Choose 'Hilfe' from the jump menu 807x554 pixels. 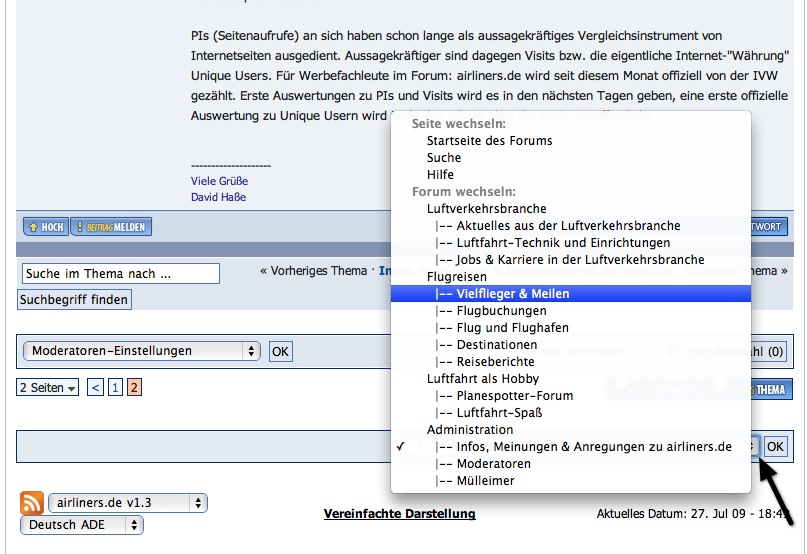(571, 175)
